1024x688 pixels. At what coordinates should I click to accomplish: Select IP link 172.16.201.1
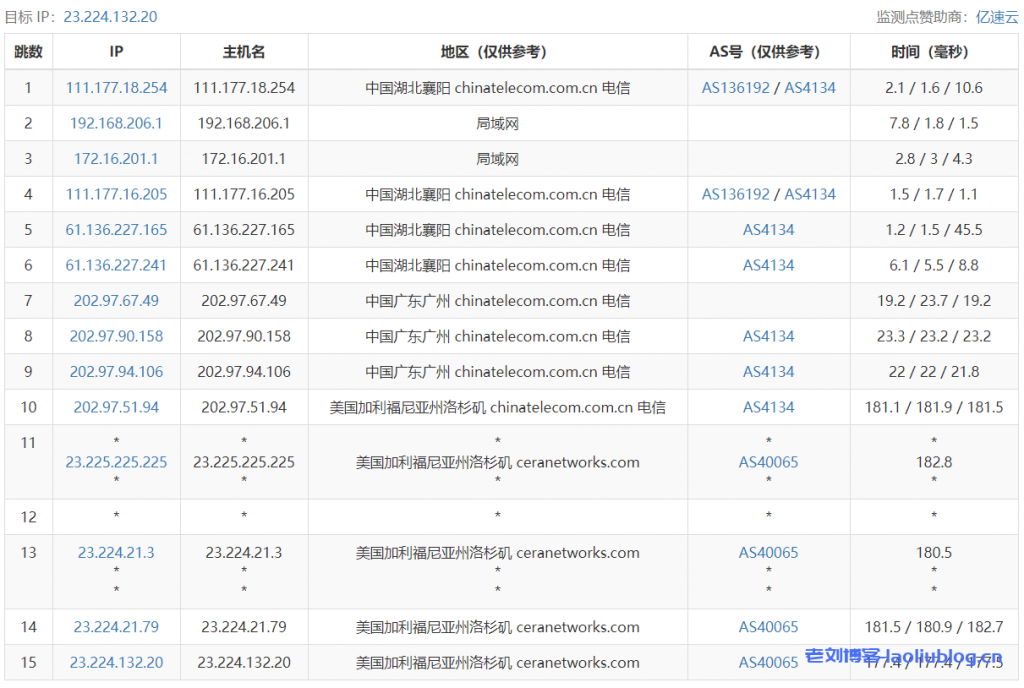(x=116, y=159)
